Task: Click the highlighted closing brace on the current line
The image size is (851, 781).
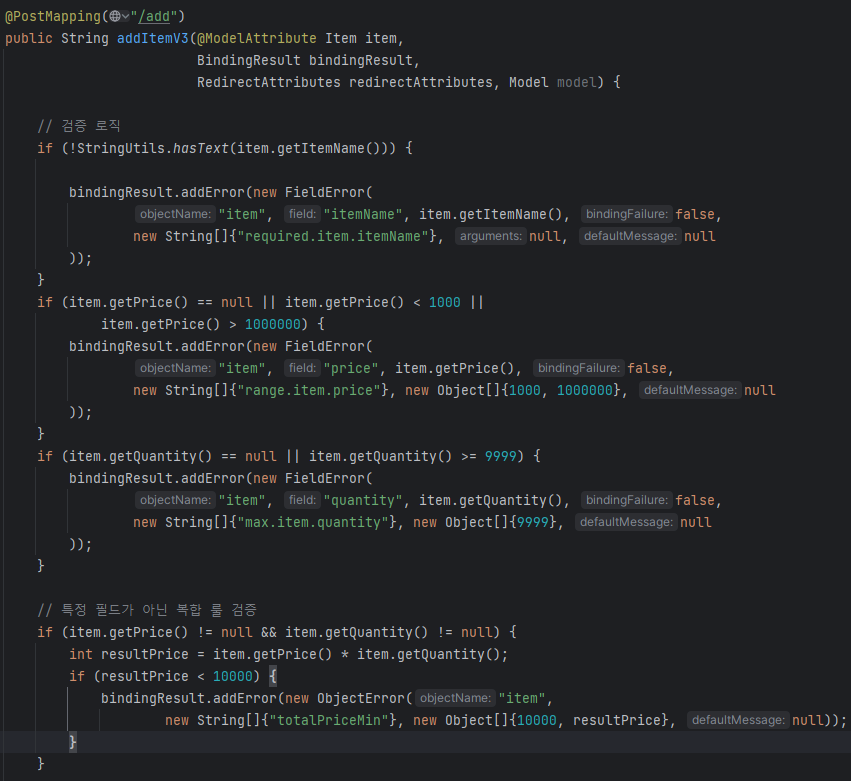Action: pyautogui.click(x=73, y=742)
